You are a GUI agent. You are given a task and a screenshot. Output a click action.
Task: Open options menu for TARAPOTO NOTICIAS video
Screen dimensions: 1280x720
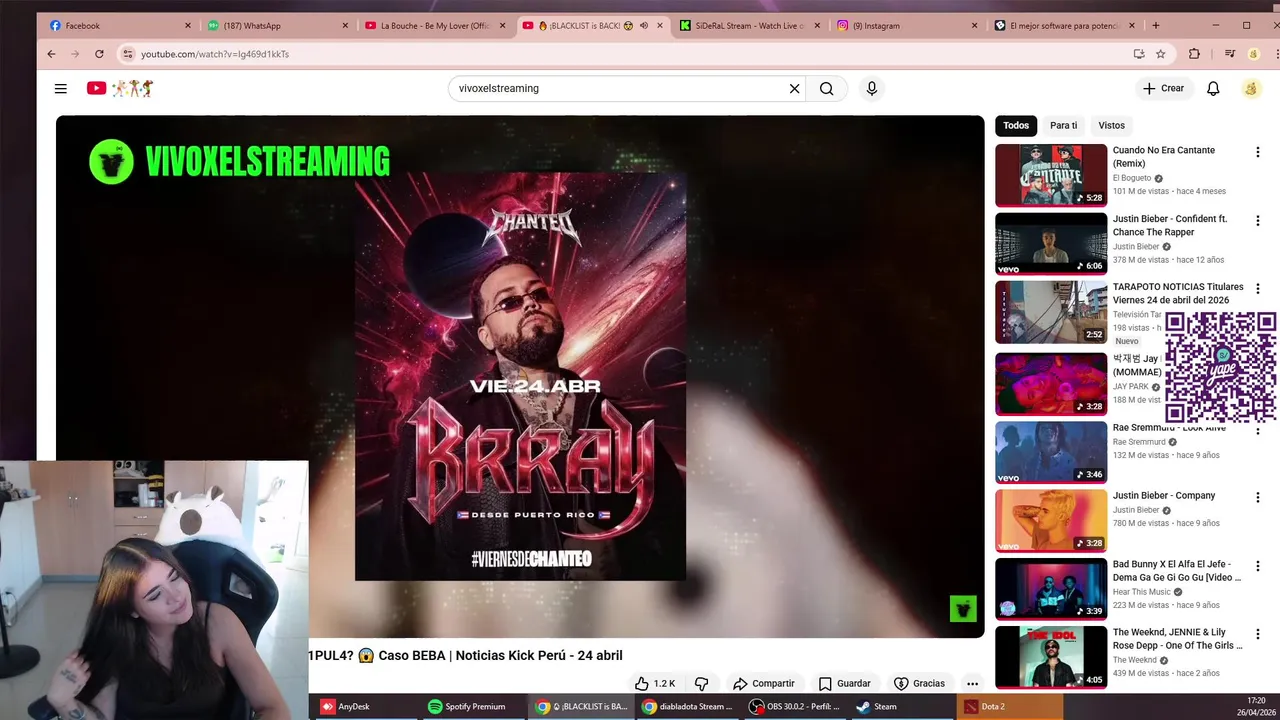[x=1257, y=289]
